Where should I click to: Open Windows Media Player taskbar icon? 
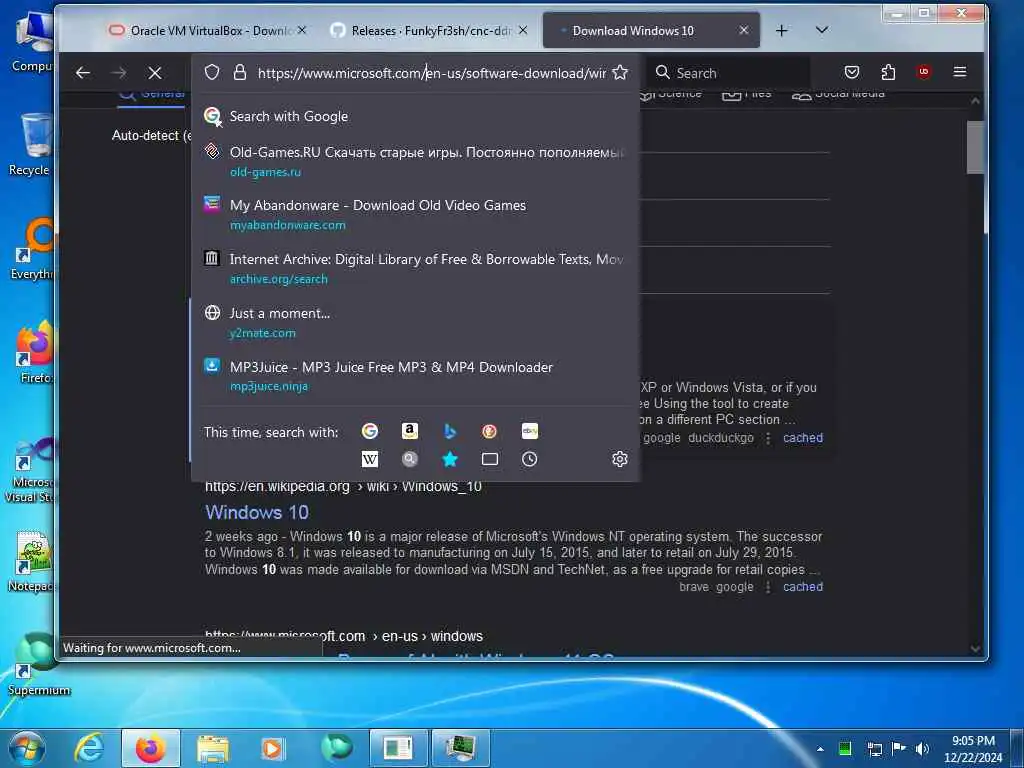272,748
